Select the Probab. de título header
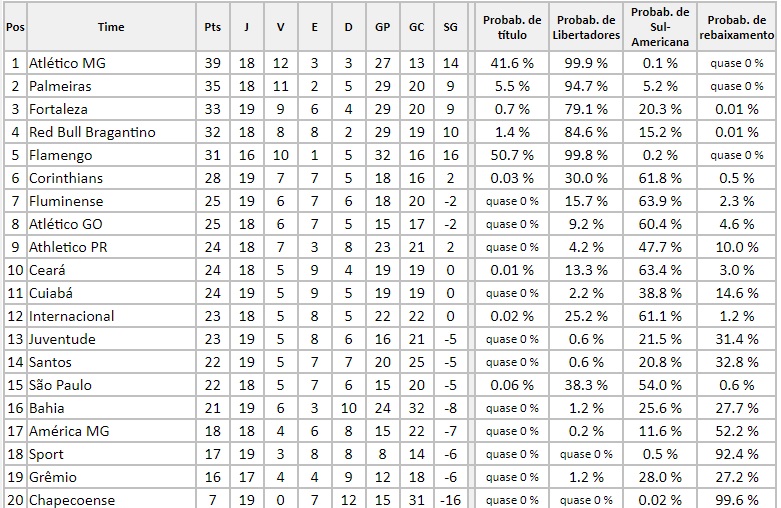This screenshot has height=508, width=781. click(512, 27)
